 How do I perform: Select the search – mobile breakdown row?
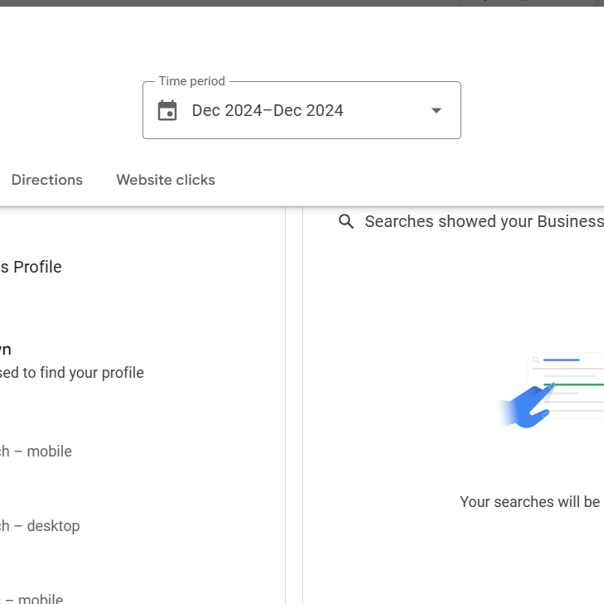coord(36,451)
